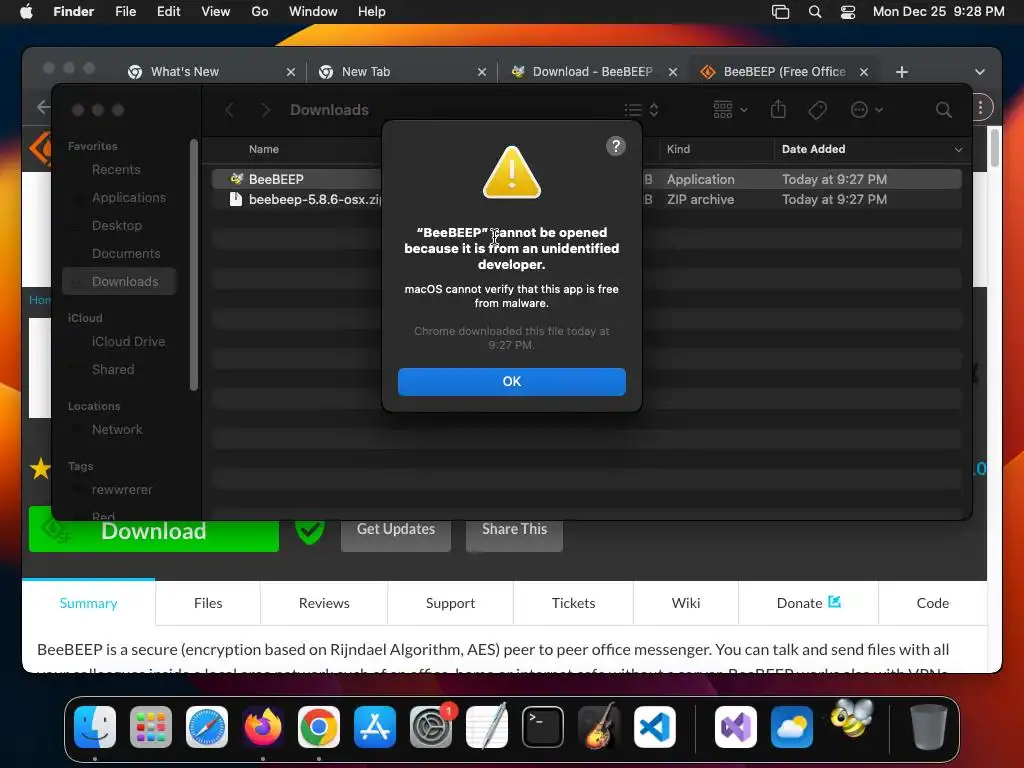Open Chrome's three-dot menu
This screenshot has height=768, width=1024.
(x=981, y=108)
